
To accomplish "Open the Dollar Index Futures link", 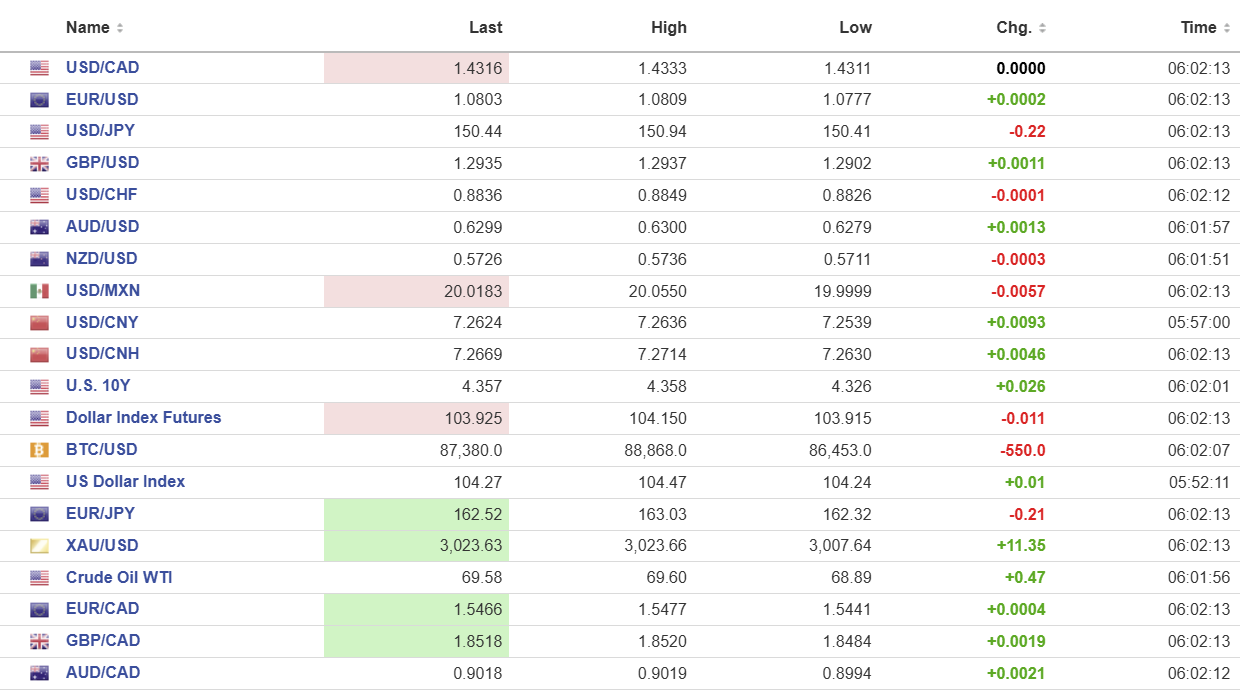I will pyautogui.click(x=143, y=418).
